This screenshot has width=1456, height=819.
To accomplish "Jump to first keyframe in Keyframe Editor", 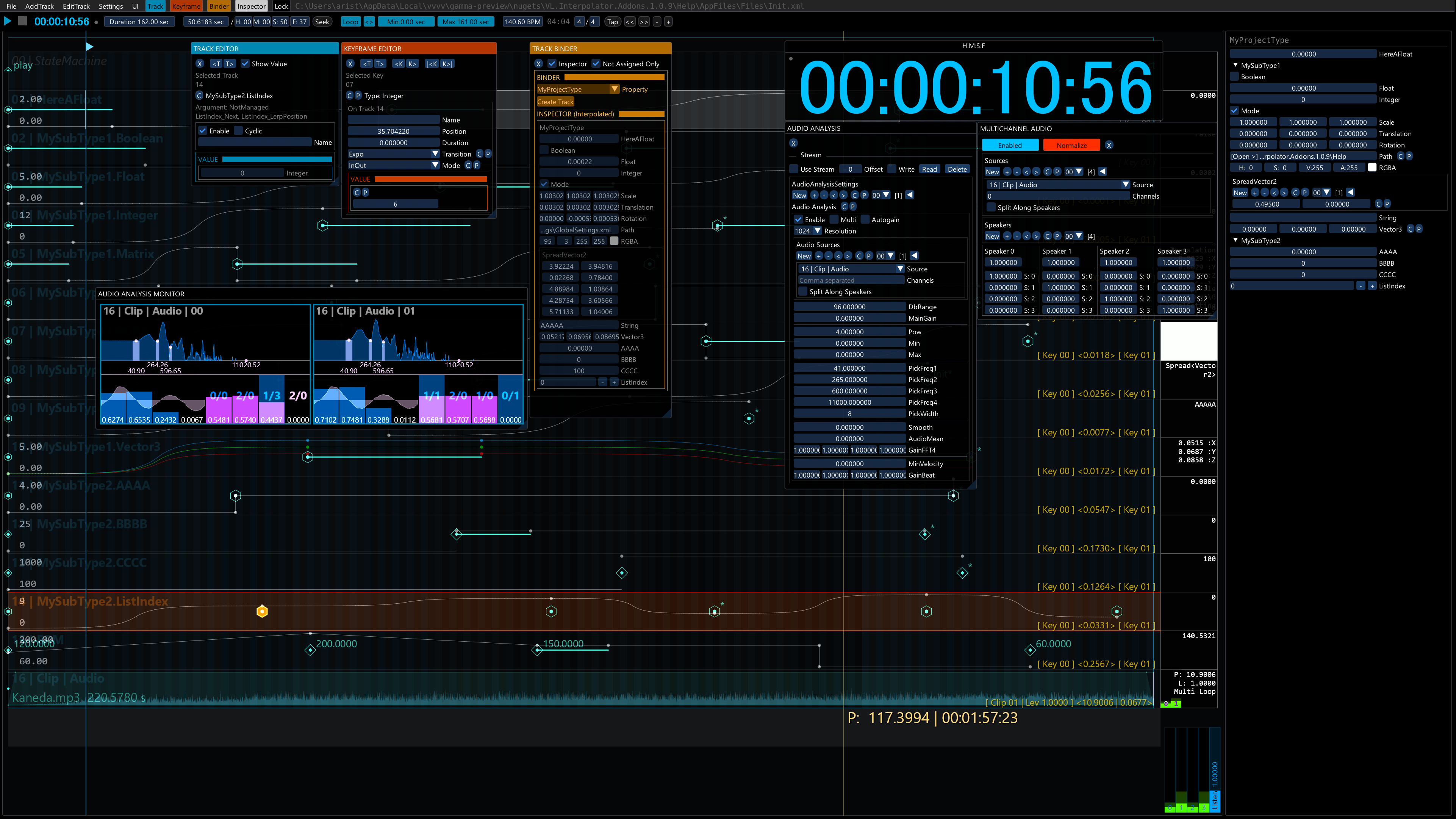I will pos(432,64).
